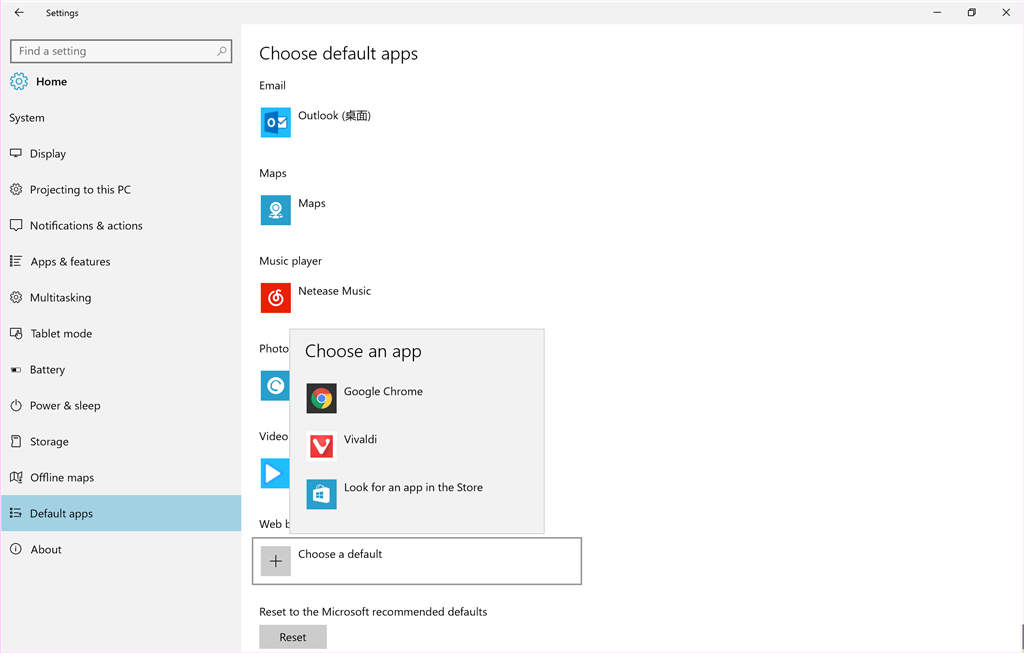Go to Storage settings
This screenshot has width=1024, height=653.
pos(121,441)
